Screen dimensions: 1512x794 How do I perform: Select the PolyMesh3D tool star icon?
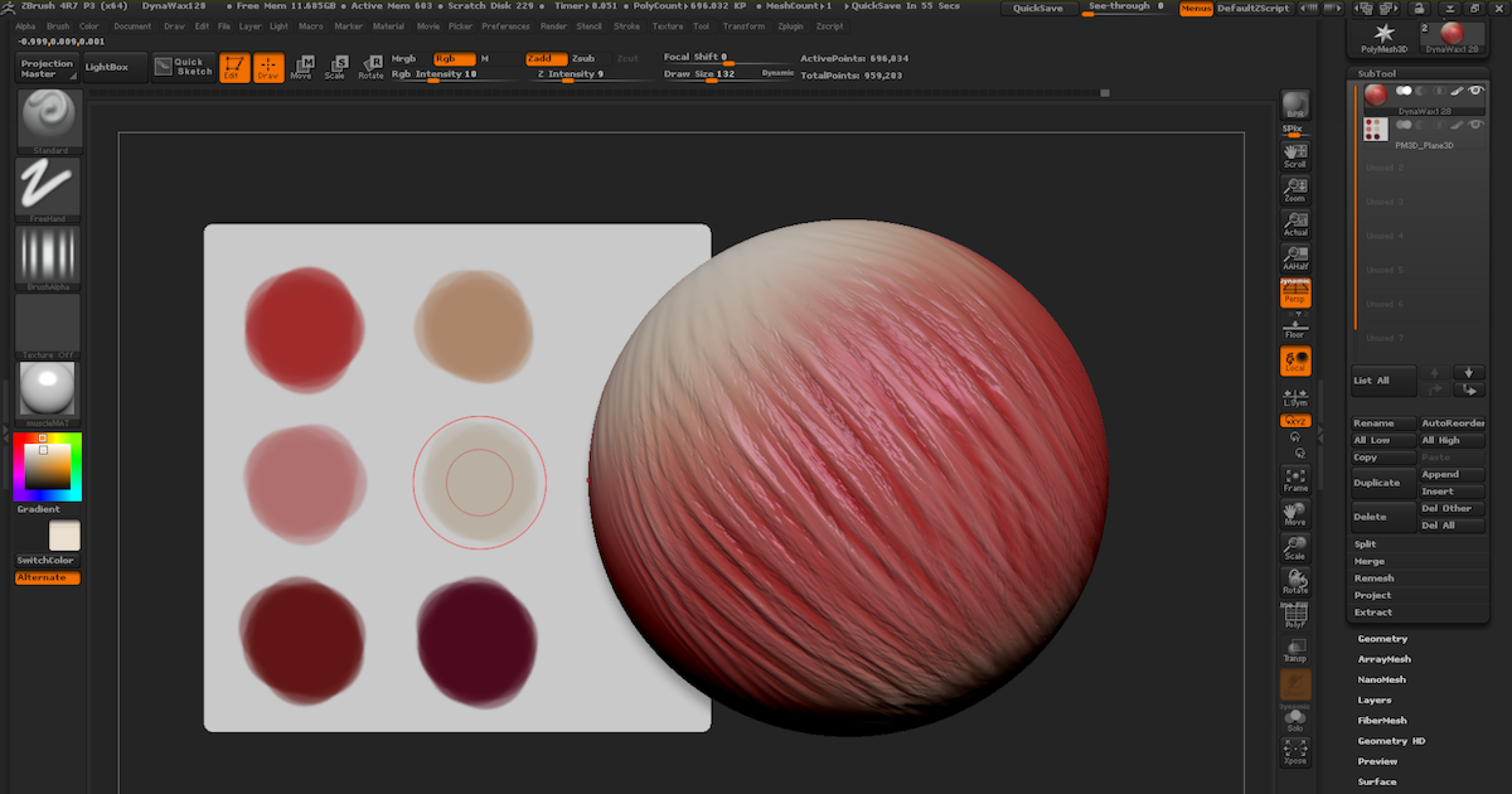coord(1384,37)
